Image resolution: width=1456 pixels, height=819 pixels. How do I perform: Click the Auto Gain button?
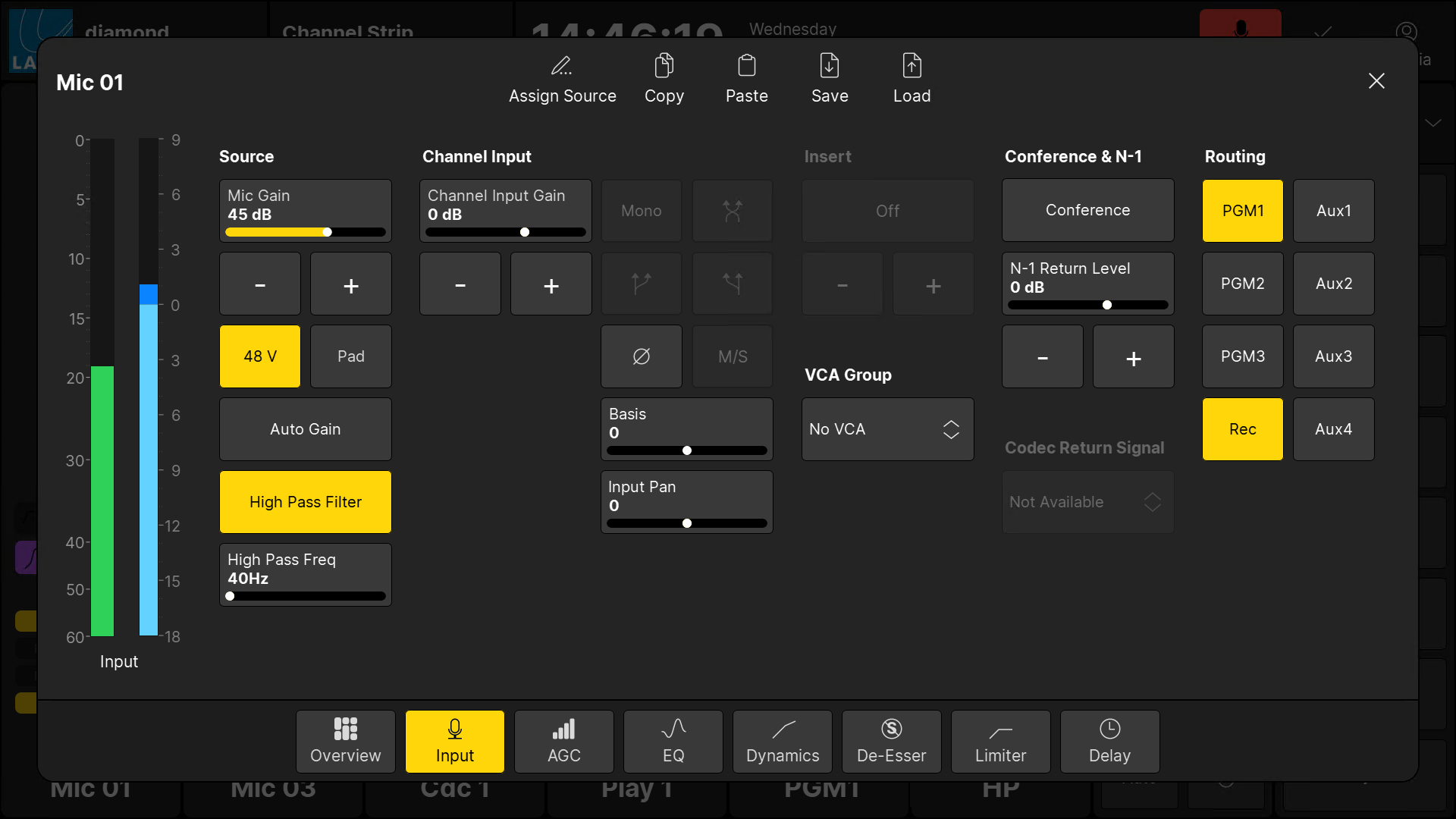pyautogui.click(x=304, y=428)
